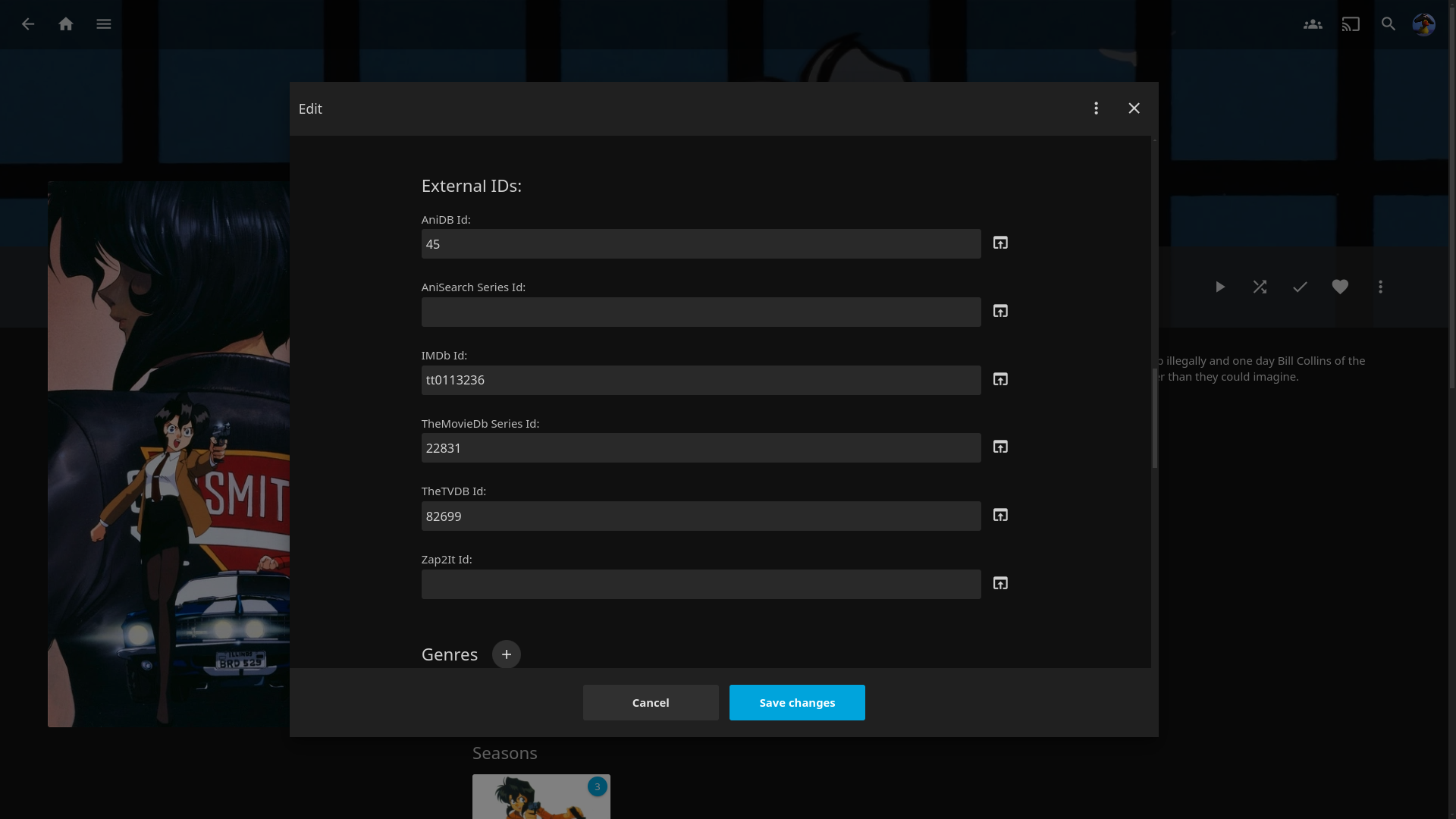Open TheTVDB Id external link icon
Viewport: 1456px width, 819px height.
click(x=1000, y=516)
